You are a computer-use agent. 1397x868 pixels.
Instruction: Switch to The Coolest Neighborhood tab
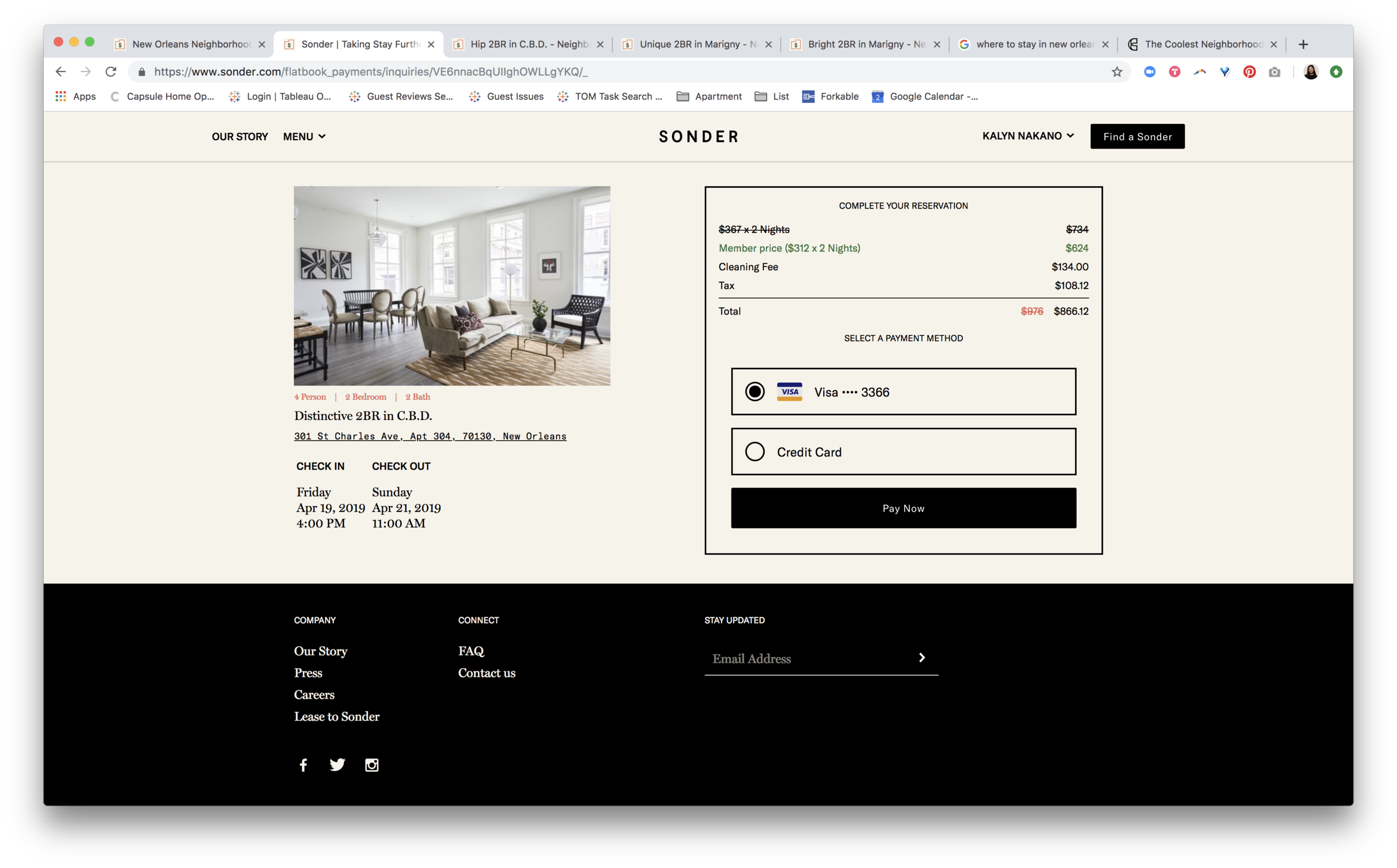click(1203, 44)
